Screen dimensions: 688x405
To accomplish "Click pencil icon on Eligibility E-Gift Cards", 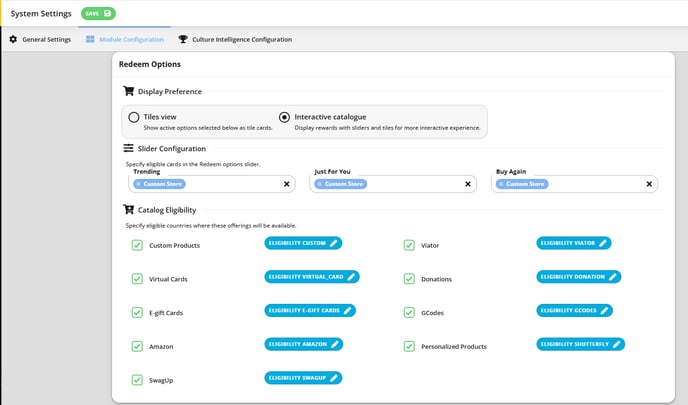I will (348, 310).
